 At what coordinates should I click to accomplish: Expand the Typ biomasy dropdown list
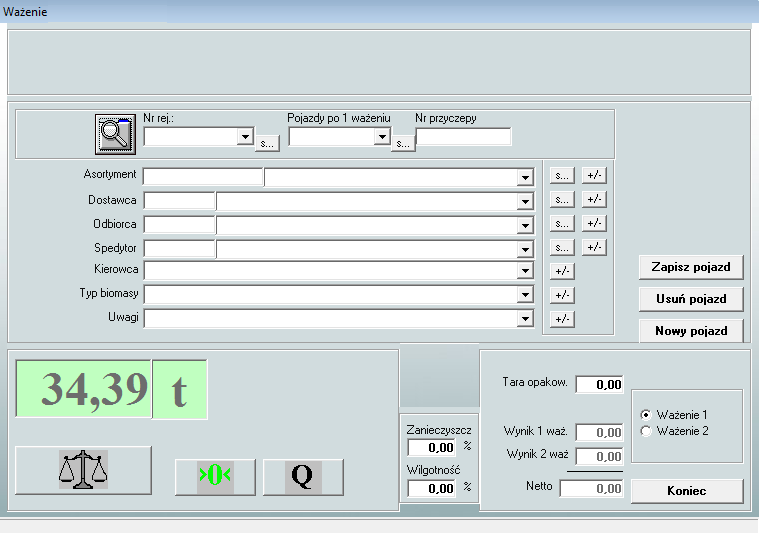tap(525, 294)
